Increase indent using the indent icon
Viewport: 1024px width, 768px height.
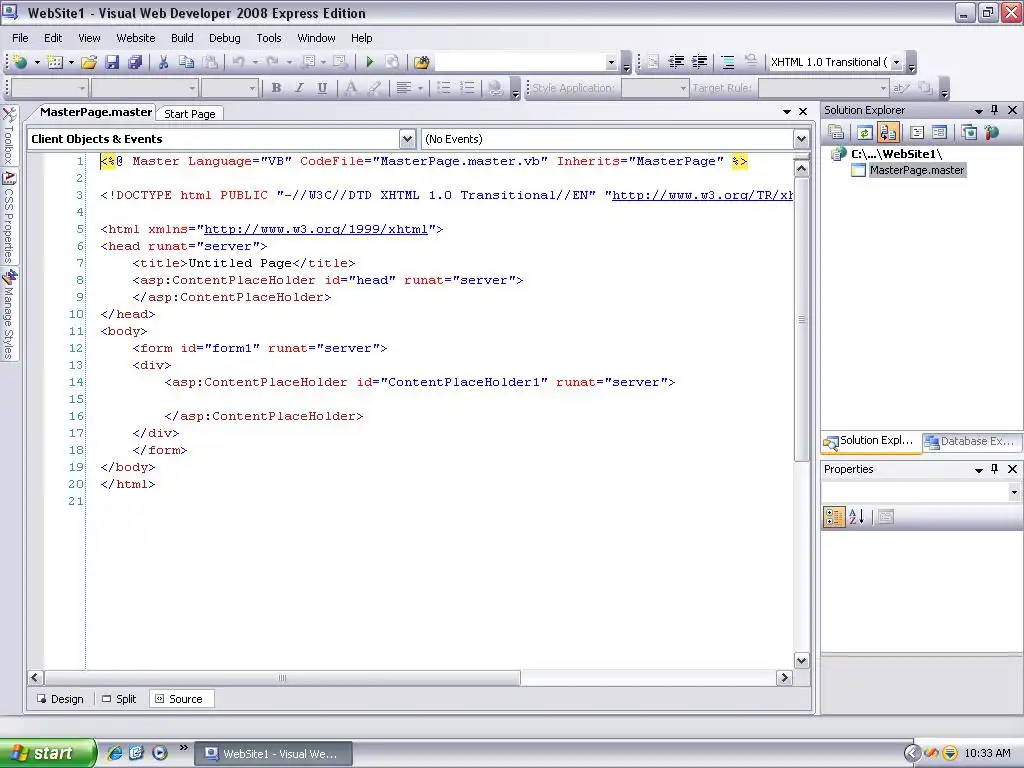click(699, 62)
